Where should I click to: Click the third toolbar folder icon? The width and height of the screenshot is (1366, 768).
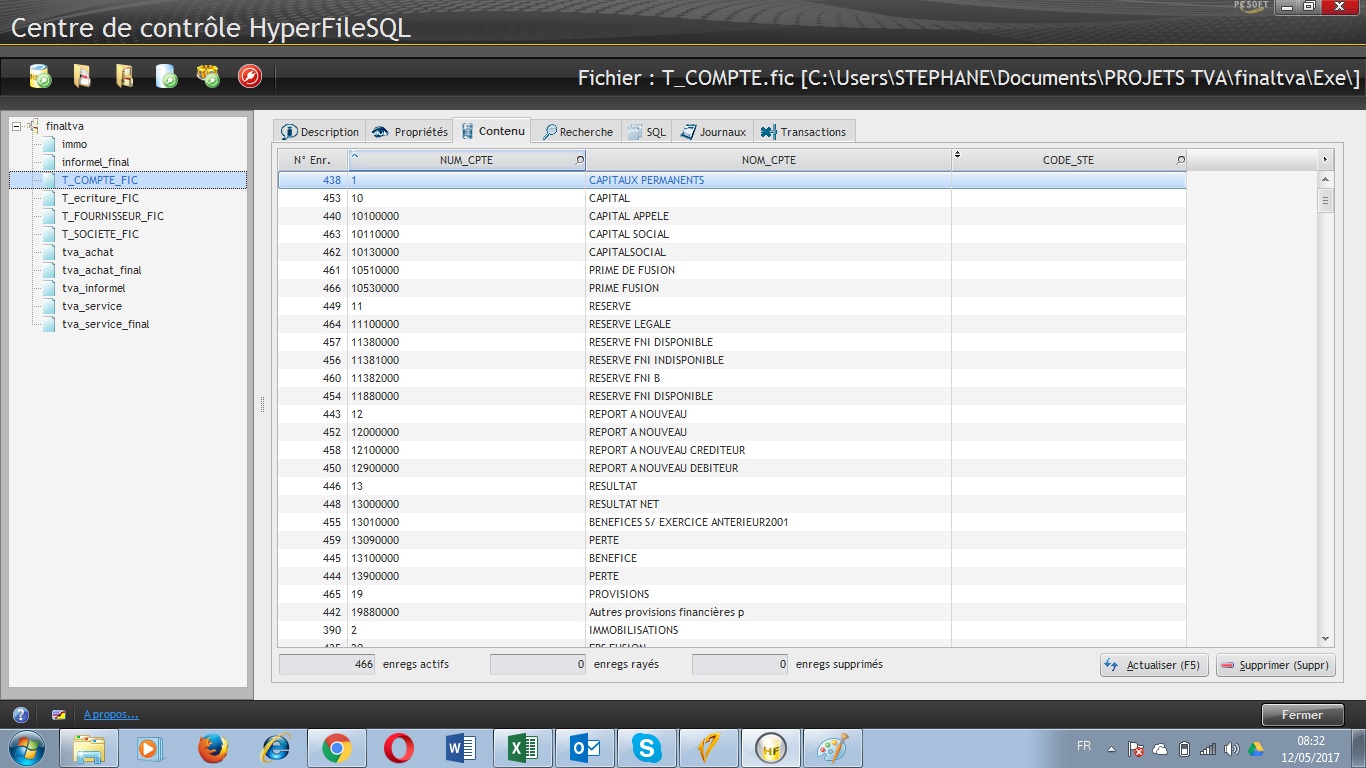[x=124, y=76]
